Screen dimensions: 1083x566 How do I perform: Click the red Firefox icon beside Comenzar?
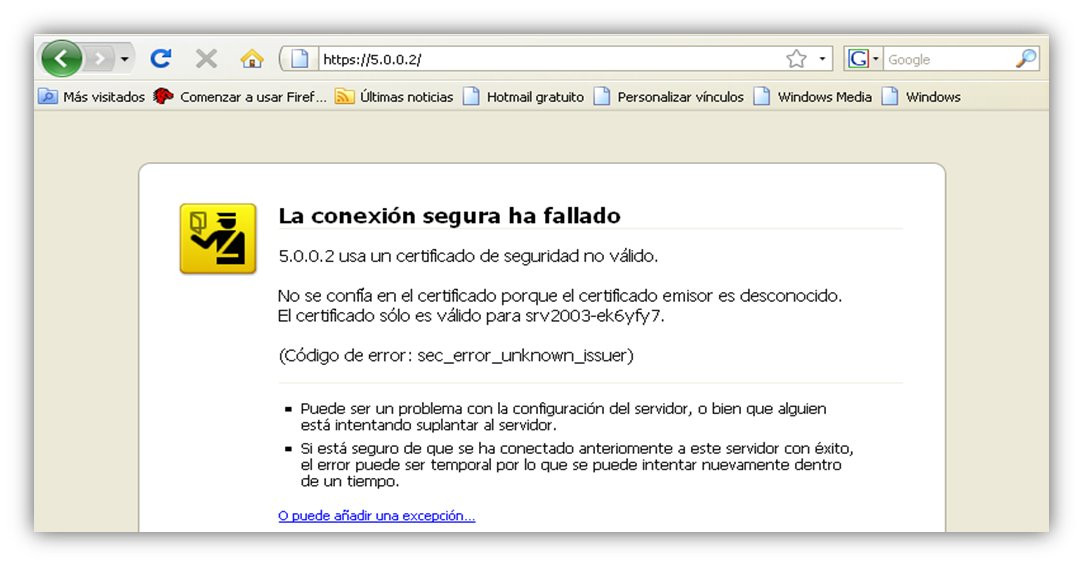163,97
